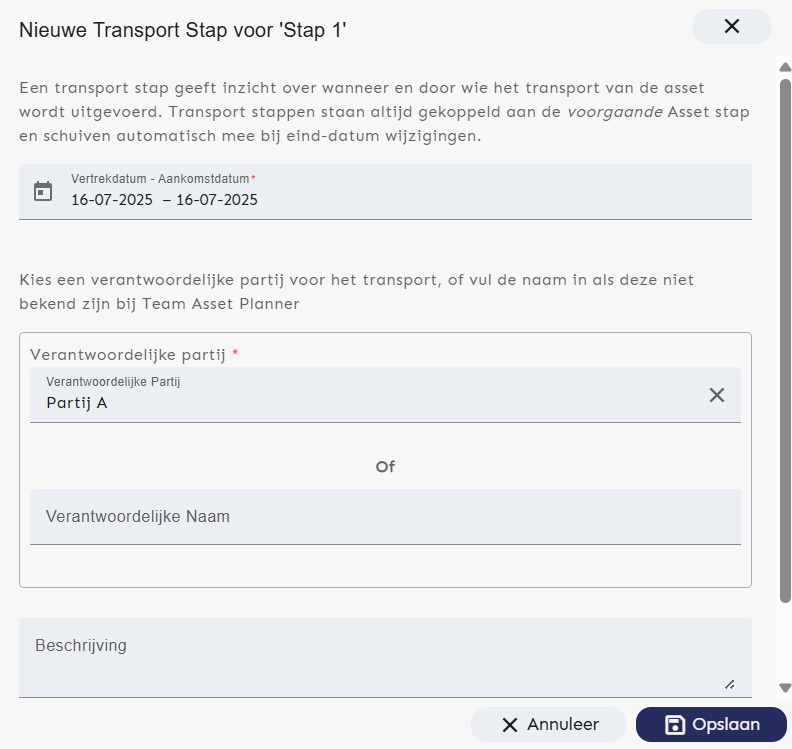Screen dimensions: 792x749
Task: Click the Verantwoordelijke partij group label
Action: tap(131, 355)
